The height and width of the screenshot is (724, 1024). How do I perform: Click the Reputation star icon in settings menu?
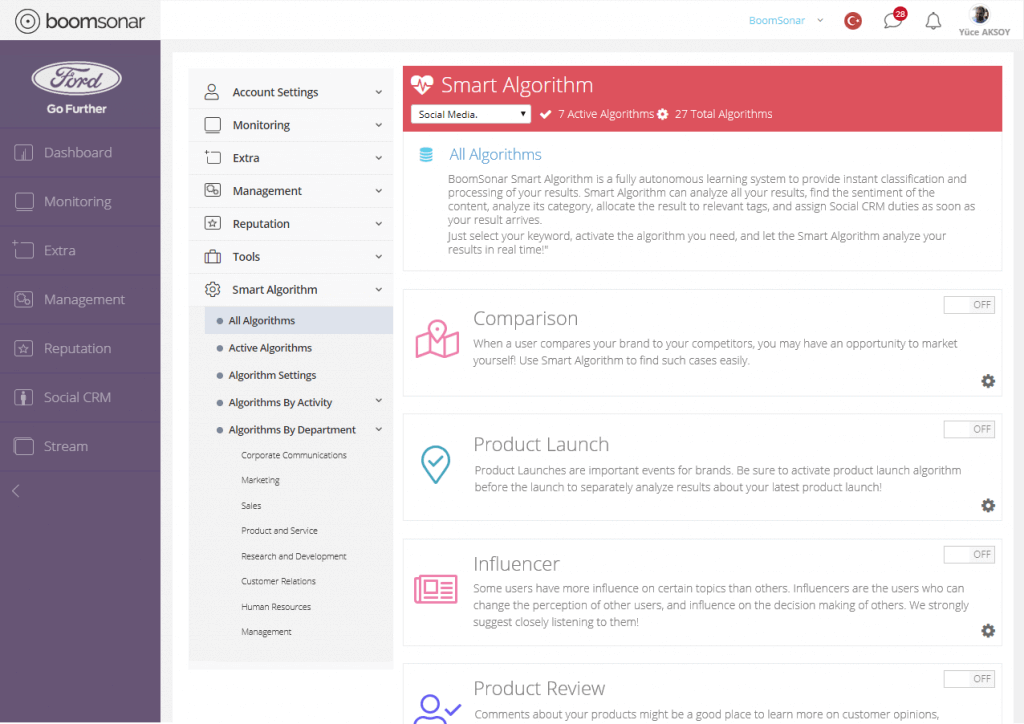(x=212, y=223)
